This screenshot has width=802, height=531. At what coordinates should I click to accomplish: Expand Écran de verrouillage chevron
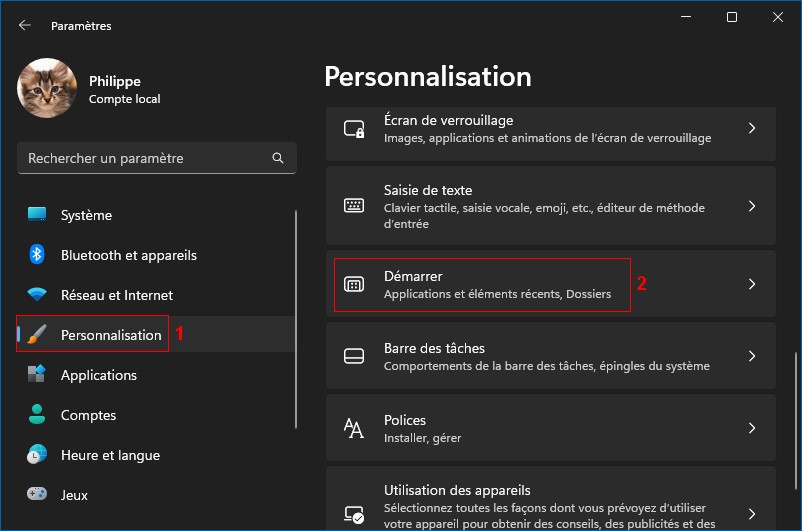pos(752,129)
